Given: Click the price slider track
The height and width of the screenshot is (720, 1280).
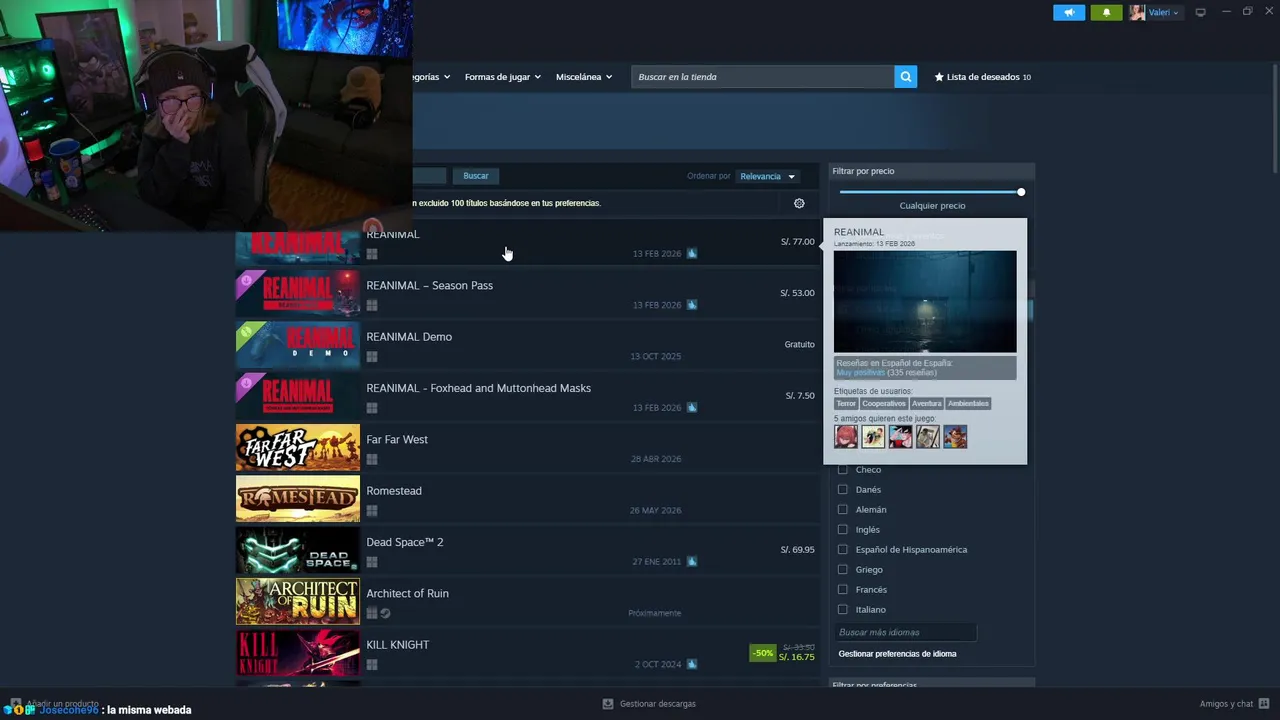Looking at the screenshot, I should coord(928,192).
